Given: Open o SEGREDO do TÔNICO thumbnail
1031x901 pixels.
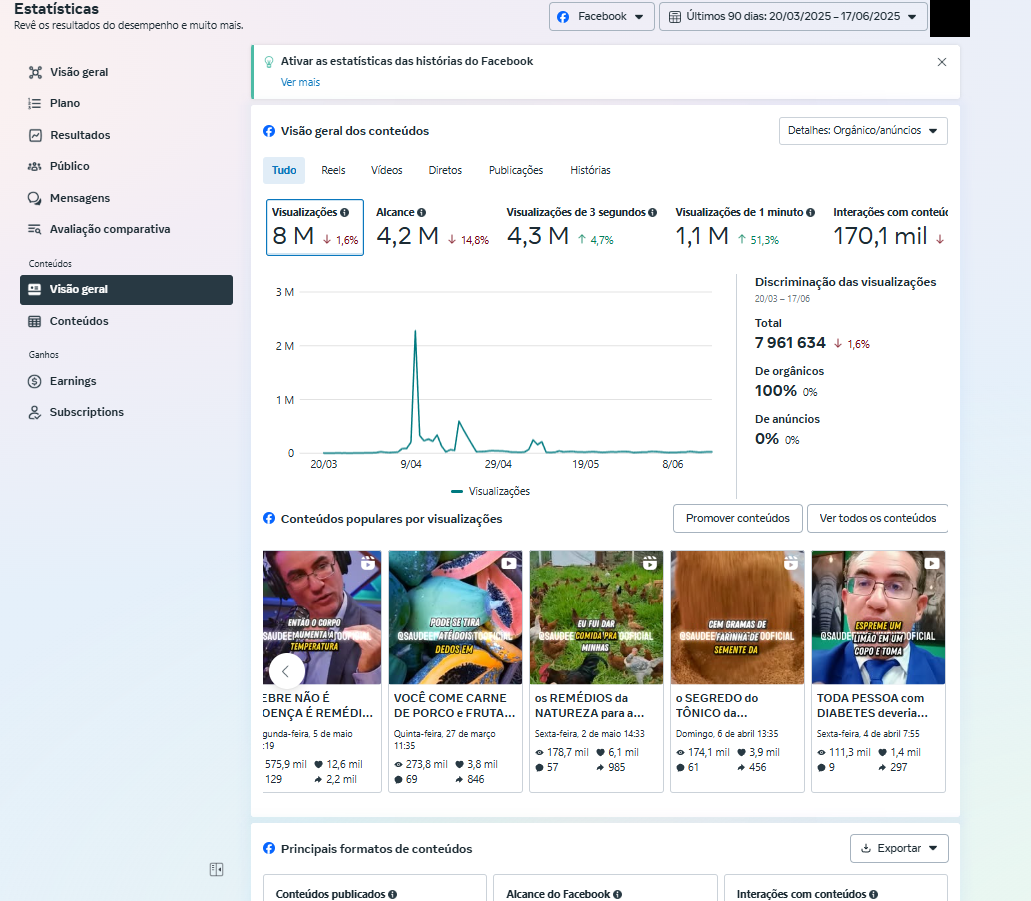Looking at the screenshot, I should click(737, 618).
